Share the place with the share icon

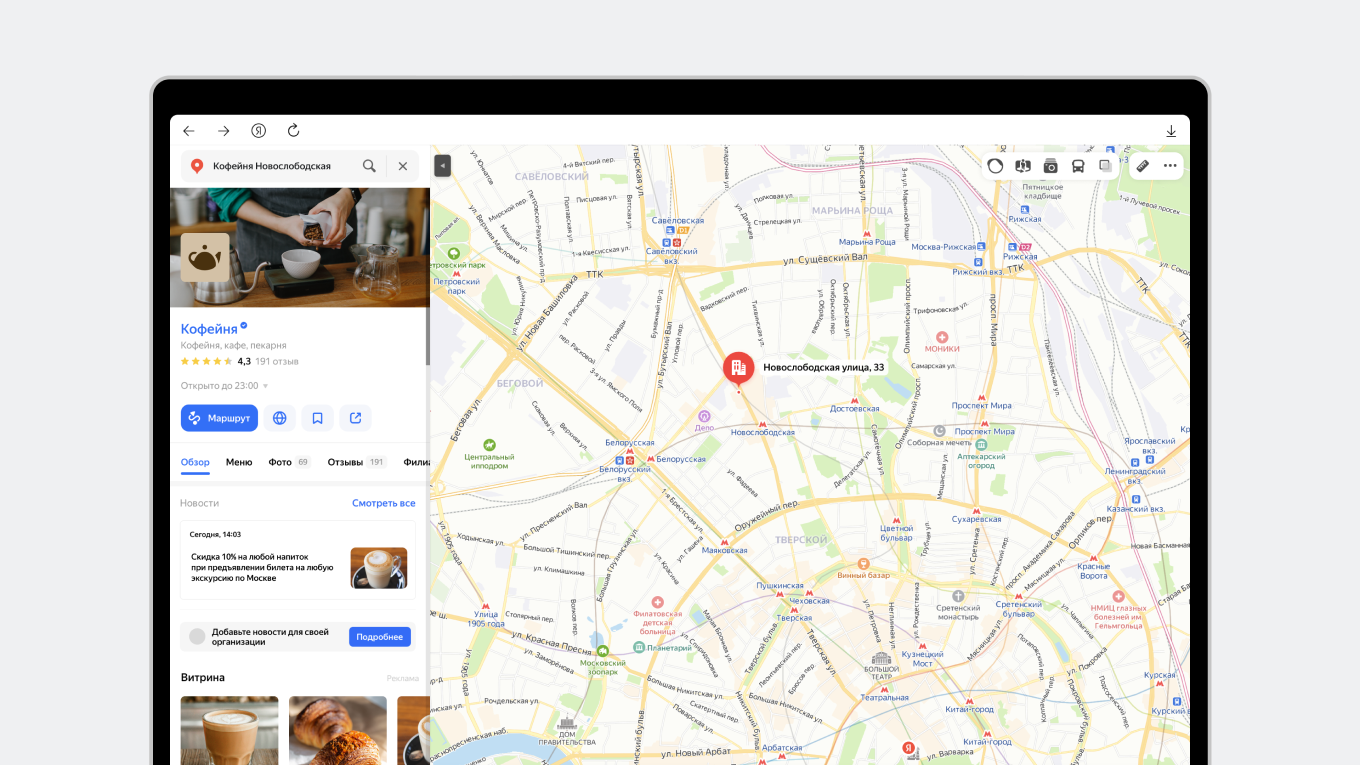coord(356,418)
